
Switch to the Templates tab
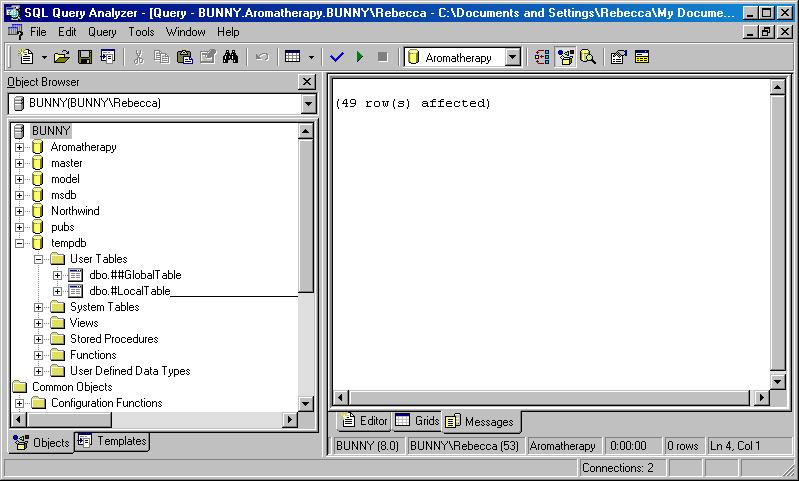point(113,441)
